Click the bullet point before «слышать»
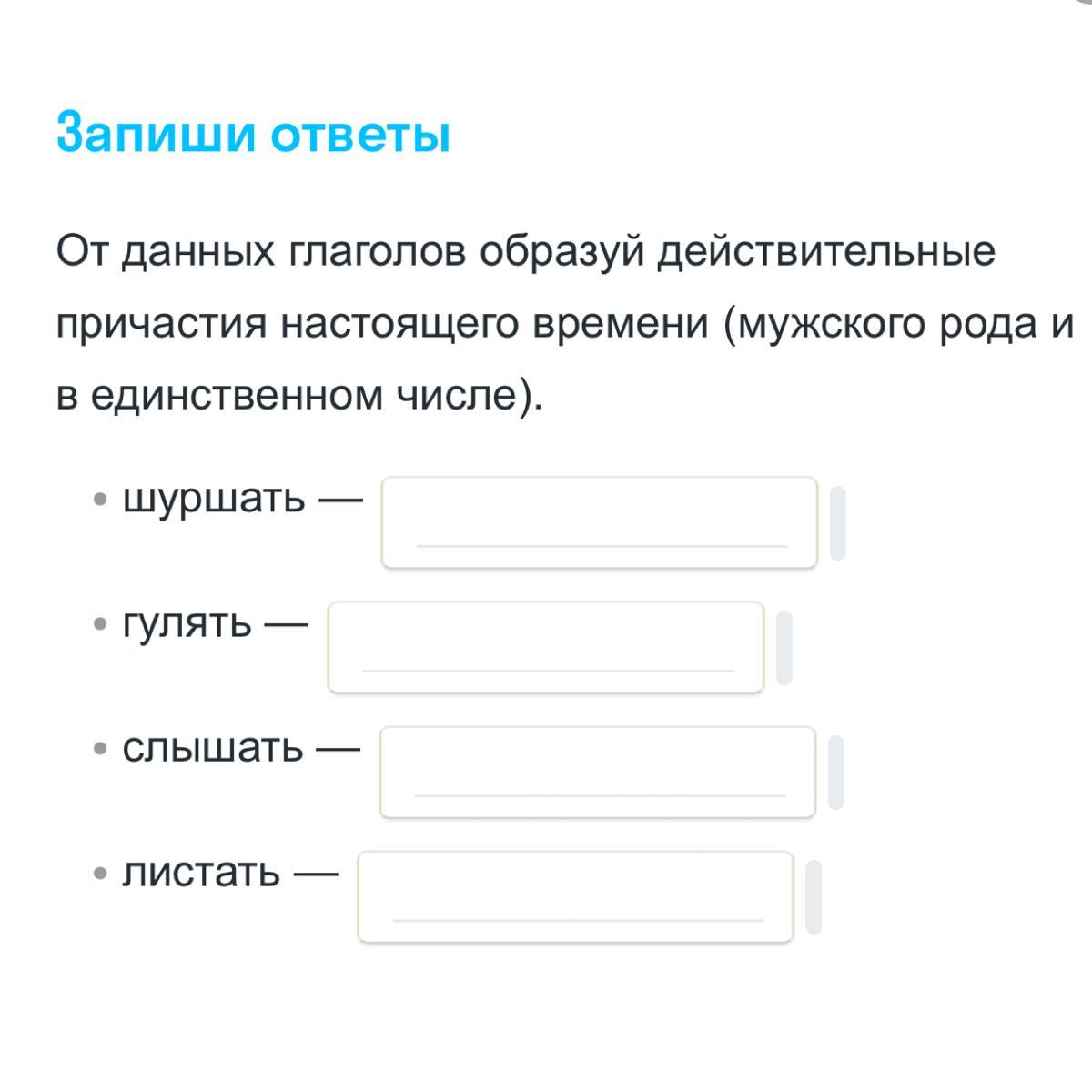The image size is (1092, 1092). (x=101, y=750)
